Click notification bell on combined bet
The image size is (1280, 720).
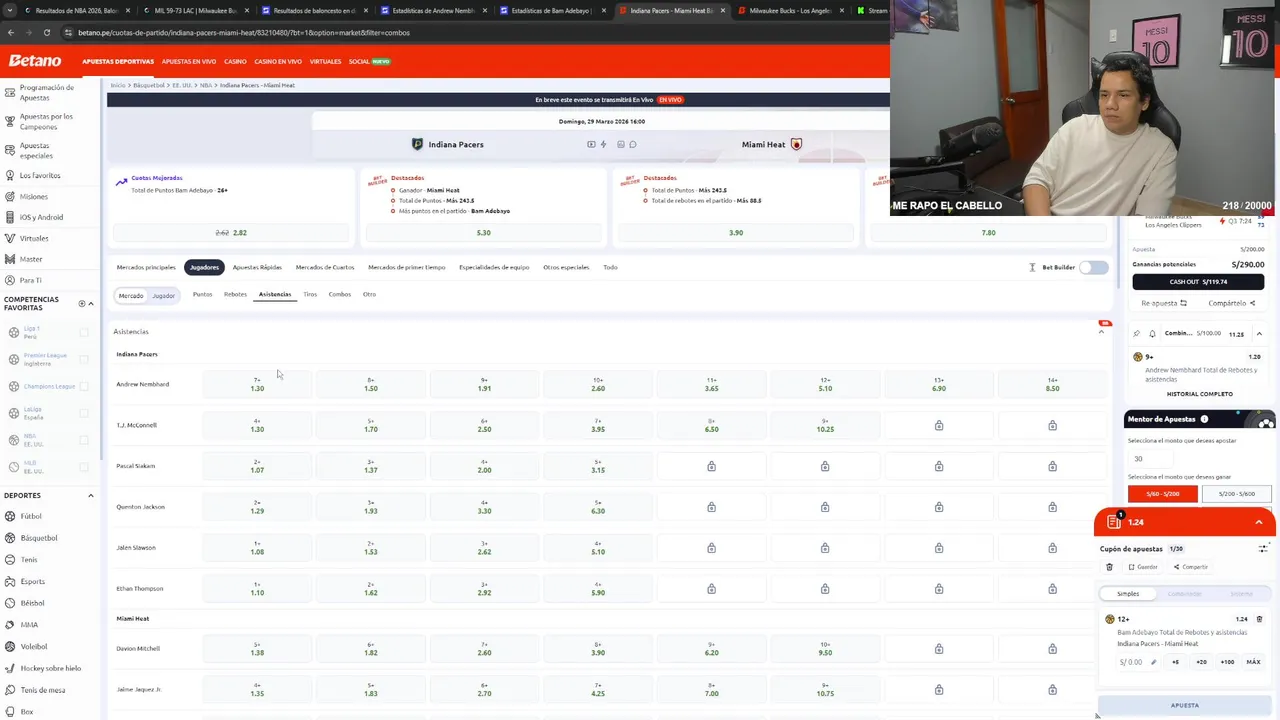click(x=1152, y=334)
